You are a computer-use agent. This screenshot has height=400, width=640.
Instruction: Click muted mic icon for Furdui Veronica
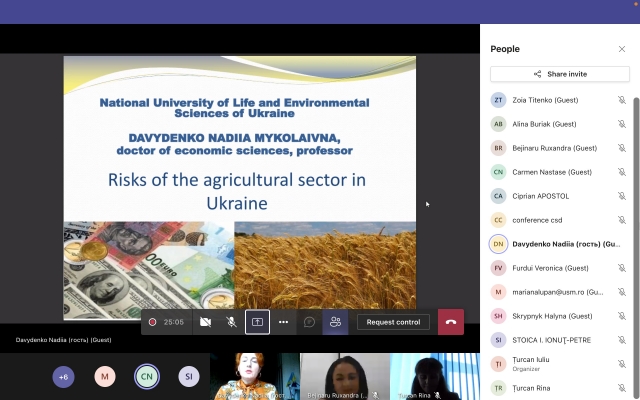(x=622, y=268)
